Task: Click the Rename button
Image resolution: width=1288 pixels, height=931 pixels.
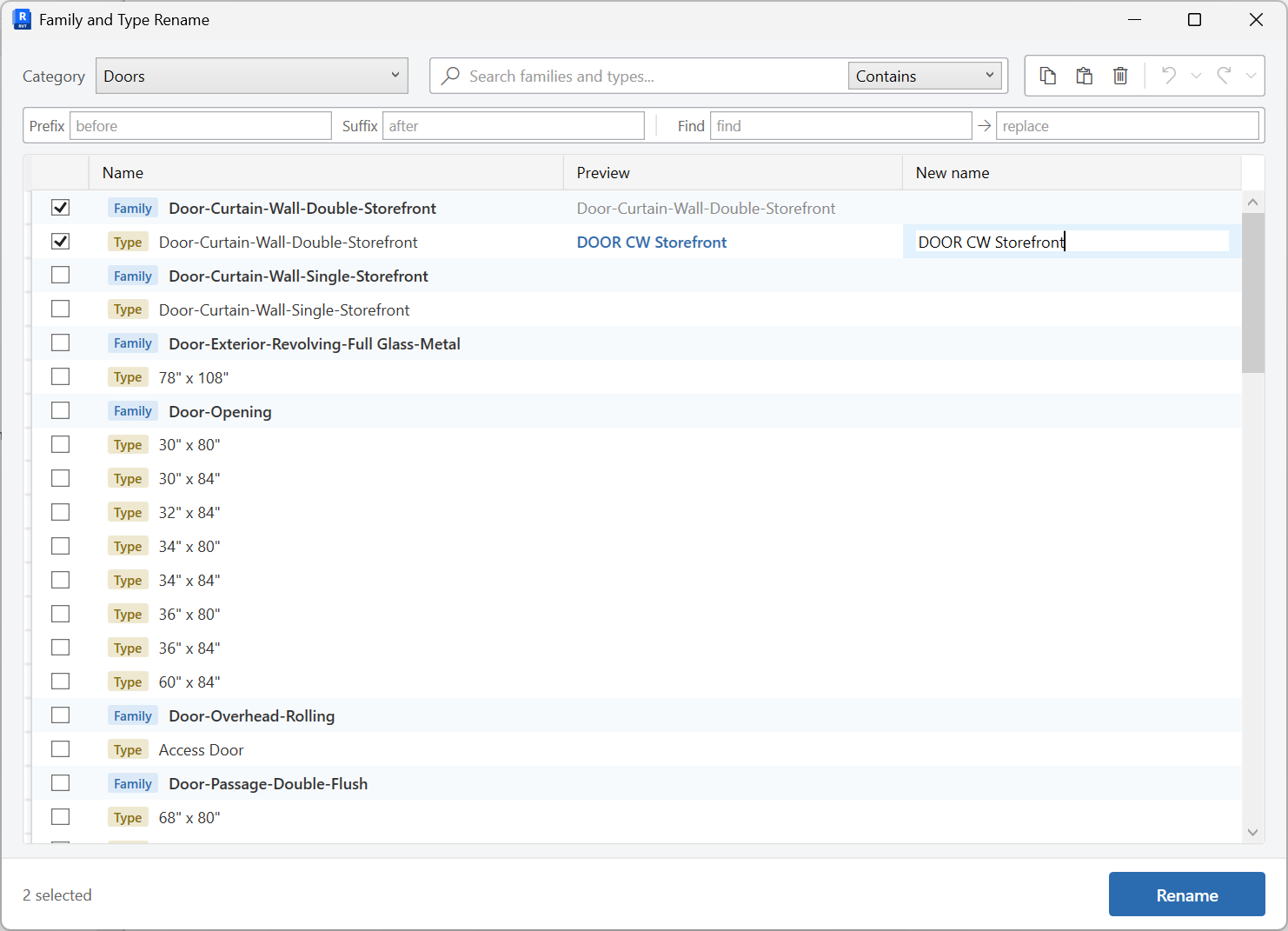Action: click(1186, 894)
